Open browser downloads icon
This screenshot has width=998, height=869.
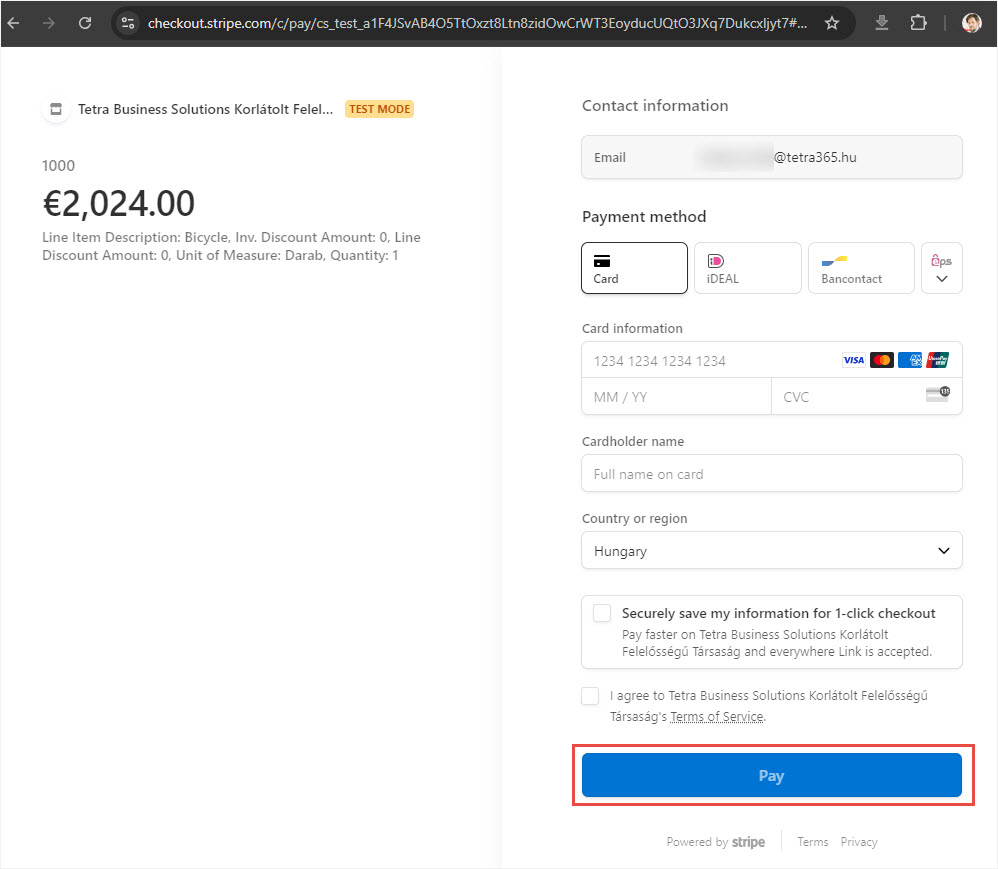(882, 22)
